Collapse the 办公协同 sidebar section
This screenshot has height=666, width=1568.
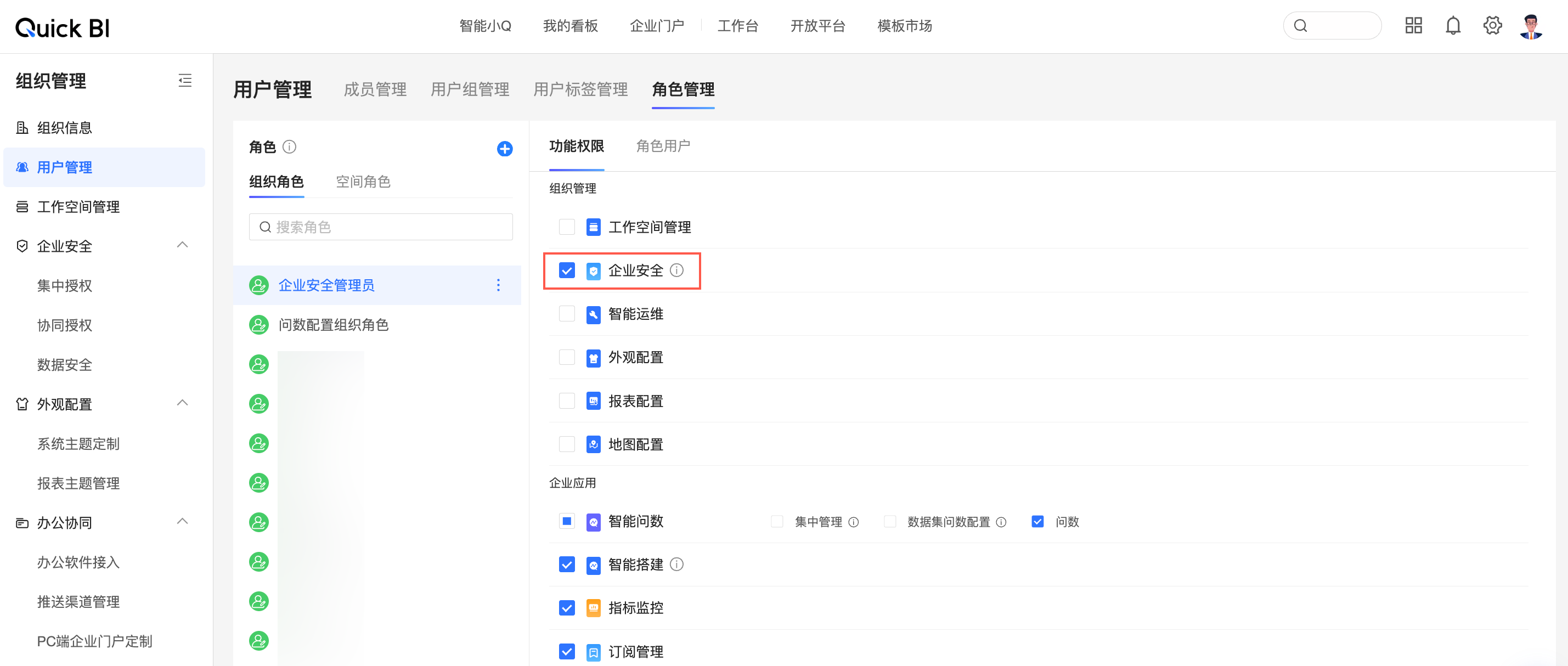click(x=182, y=521)
